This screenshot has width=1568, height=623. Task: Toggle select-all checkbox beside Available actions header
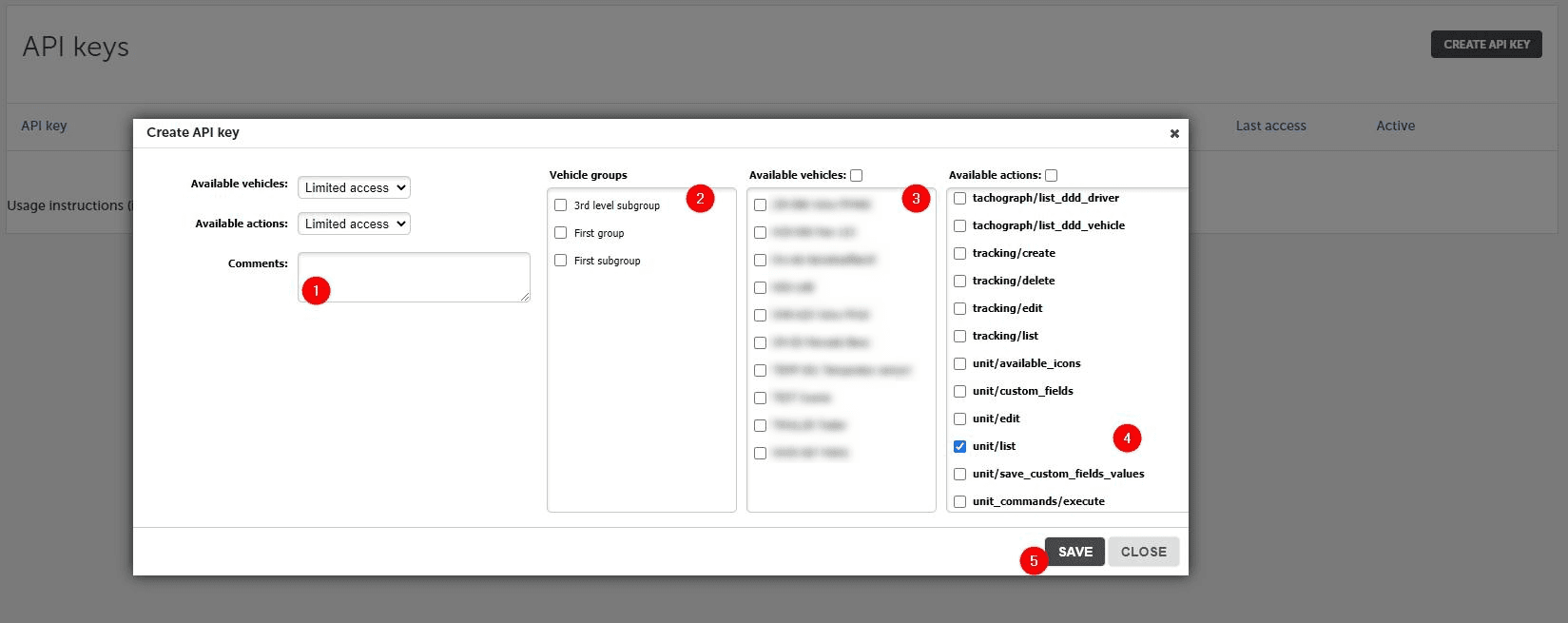click(x=1052, y=175)
